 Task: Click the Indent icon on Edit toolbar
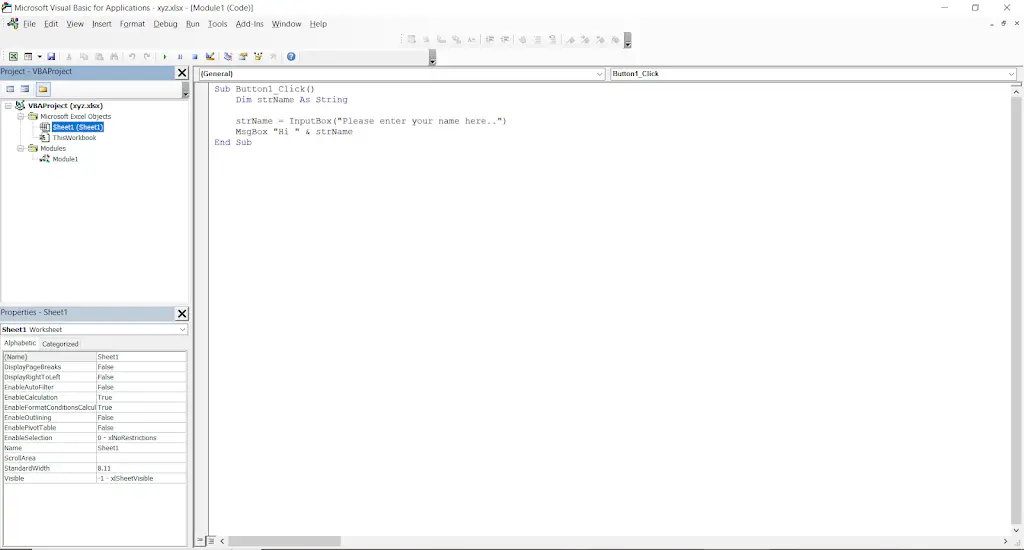490,40
